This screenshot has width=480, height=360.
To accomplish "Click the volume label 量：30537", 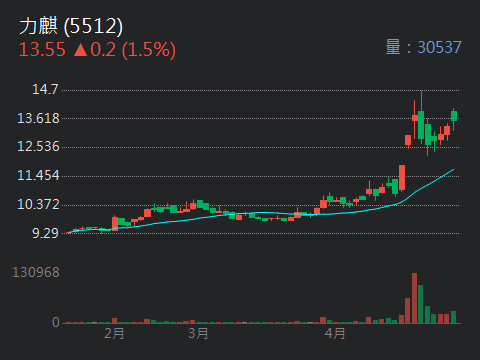I will point(423,47).
